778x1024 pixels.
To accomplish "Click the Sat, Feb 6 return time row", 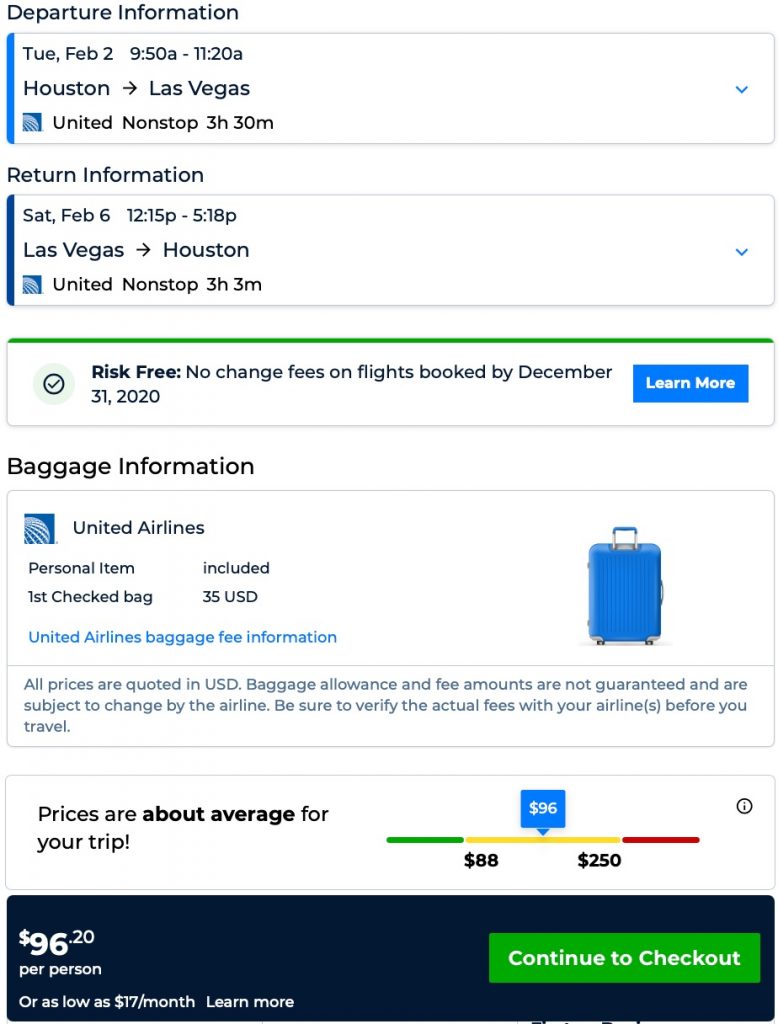I will [x=130, y=216].
